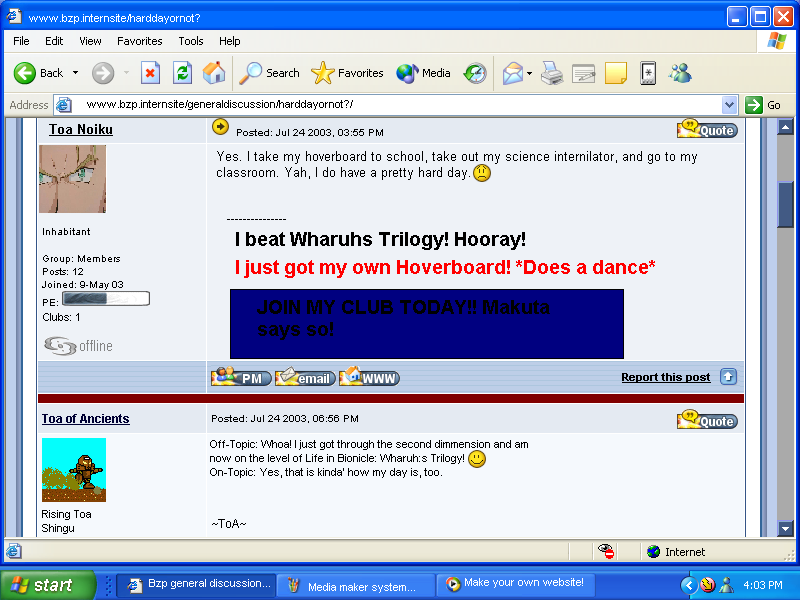This screenshot has height=600, width=800.
Task: Click the I just got my own Hoverboard text
Action: tap(445, 267)
